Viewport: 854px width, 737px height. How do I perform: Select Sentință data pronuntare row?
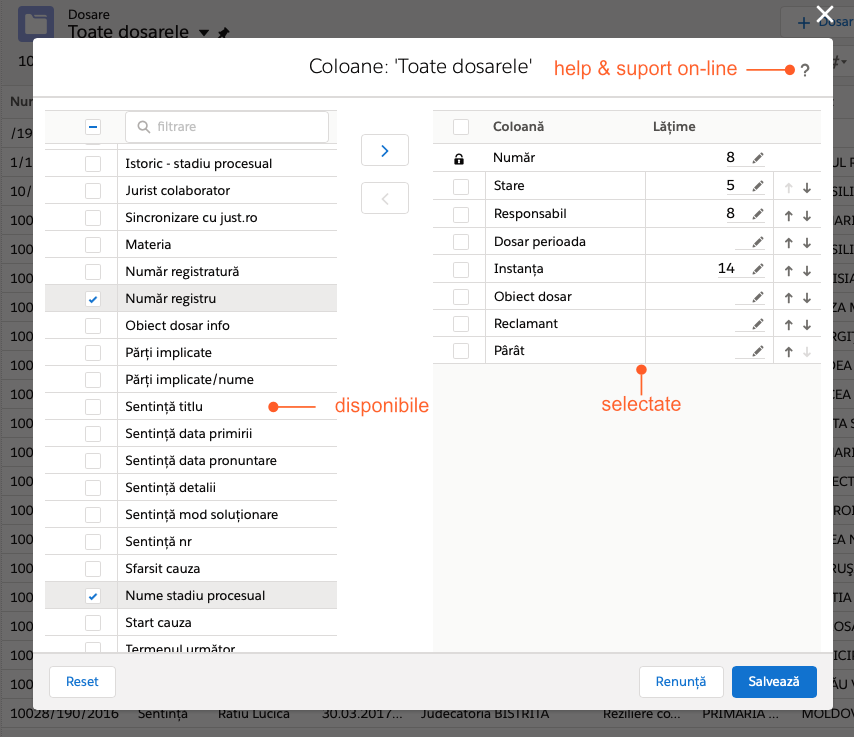click(191, 461)
